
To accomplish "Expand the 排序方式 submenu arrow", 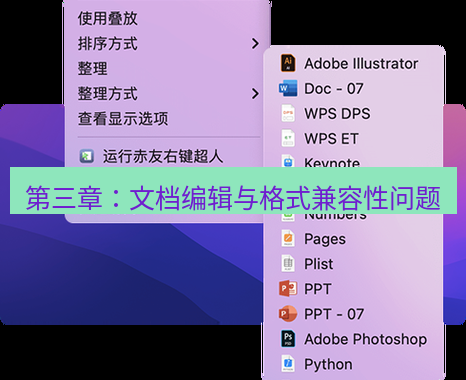I will tap(255, 43).
